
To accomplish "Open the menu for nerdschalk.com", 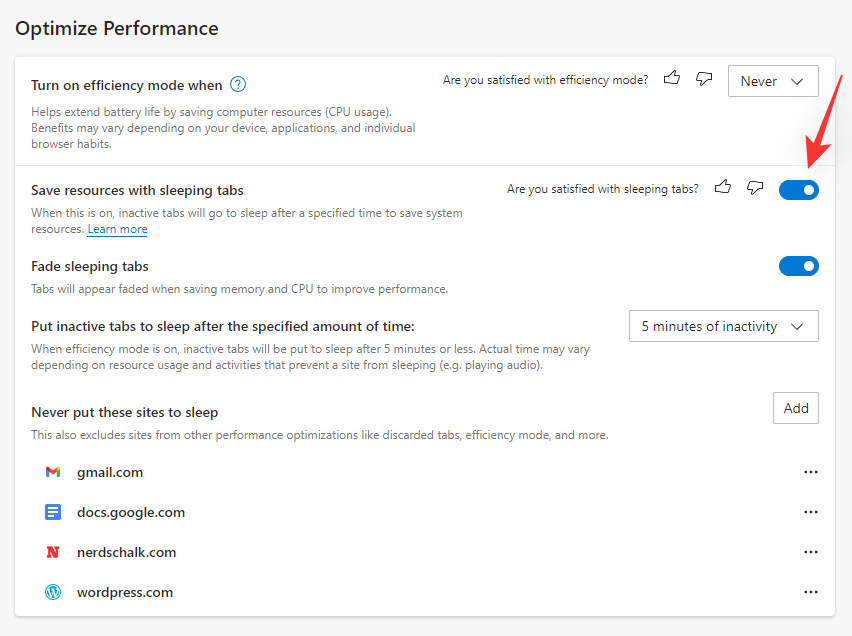I will pos(810,551).
